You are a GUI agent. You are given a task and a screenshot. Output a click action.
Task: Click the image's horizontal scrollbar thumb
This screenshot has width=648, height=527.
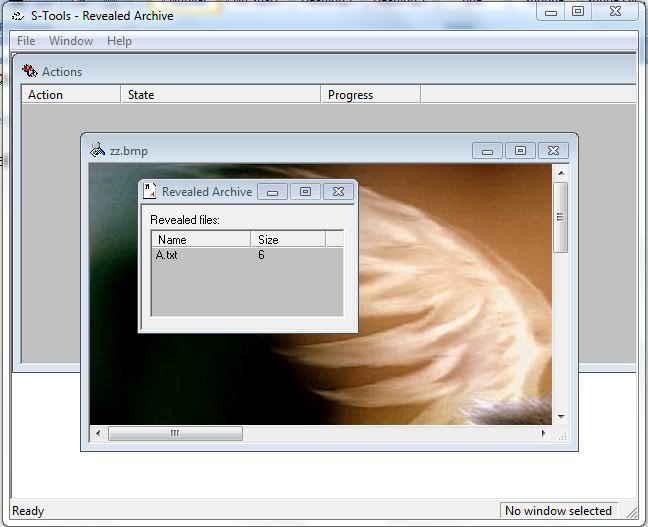pyautogui.click(x=175, y=434)
